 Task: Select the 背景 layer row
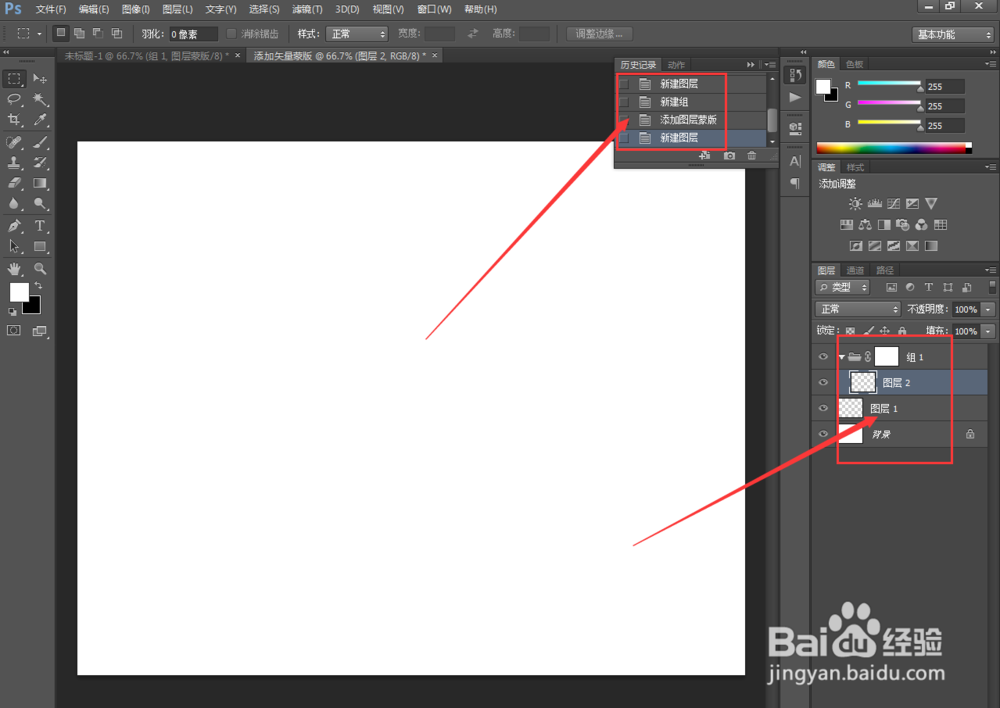click(x=901, y=434)
